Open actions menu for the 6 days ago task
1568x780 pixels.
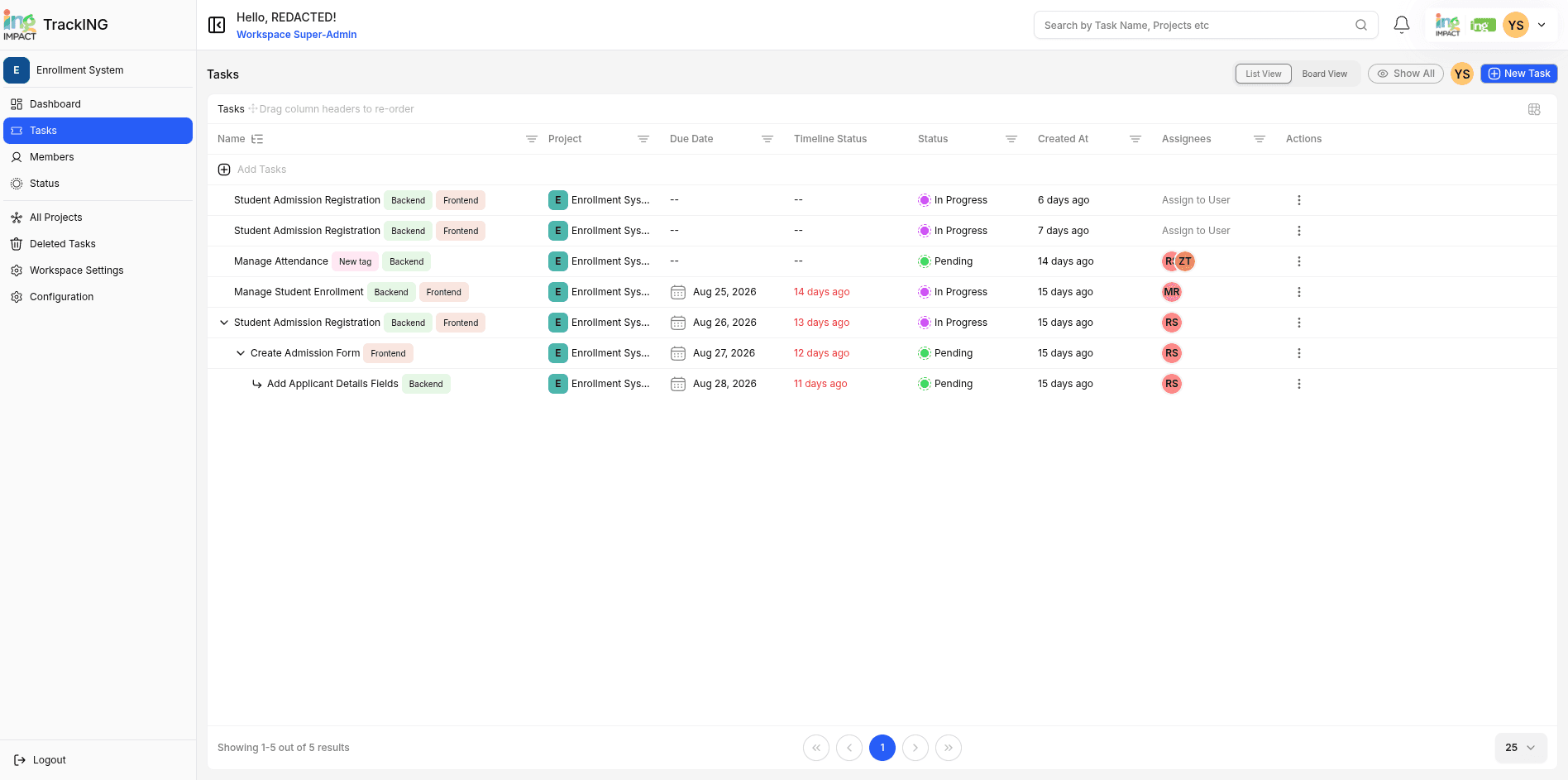point(1299,200)
